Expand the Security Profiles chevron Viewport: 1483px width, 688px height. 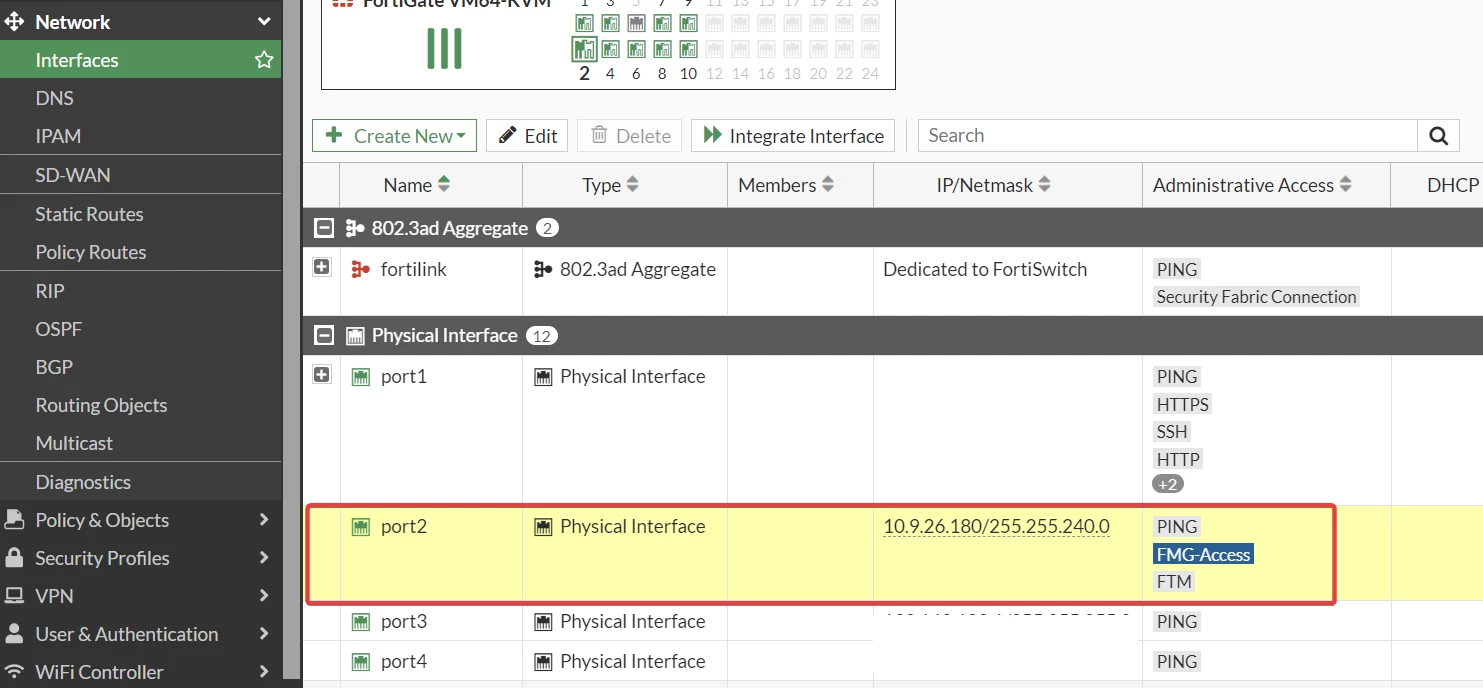(x=264, y=557)
